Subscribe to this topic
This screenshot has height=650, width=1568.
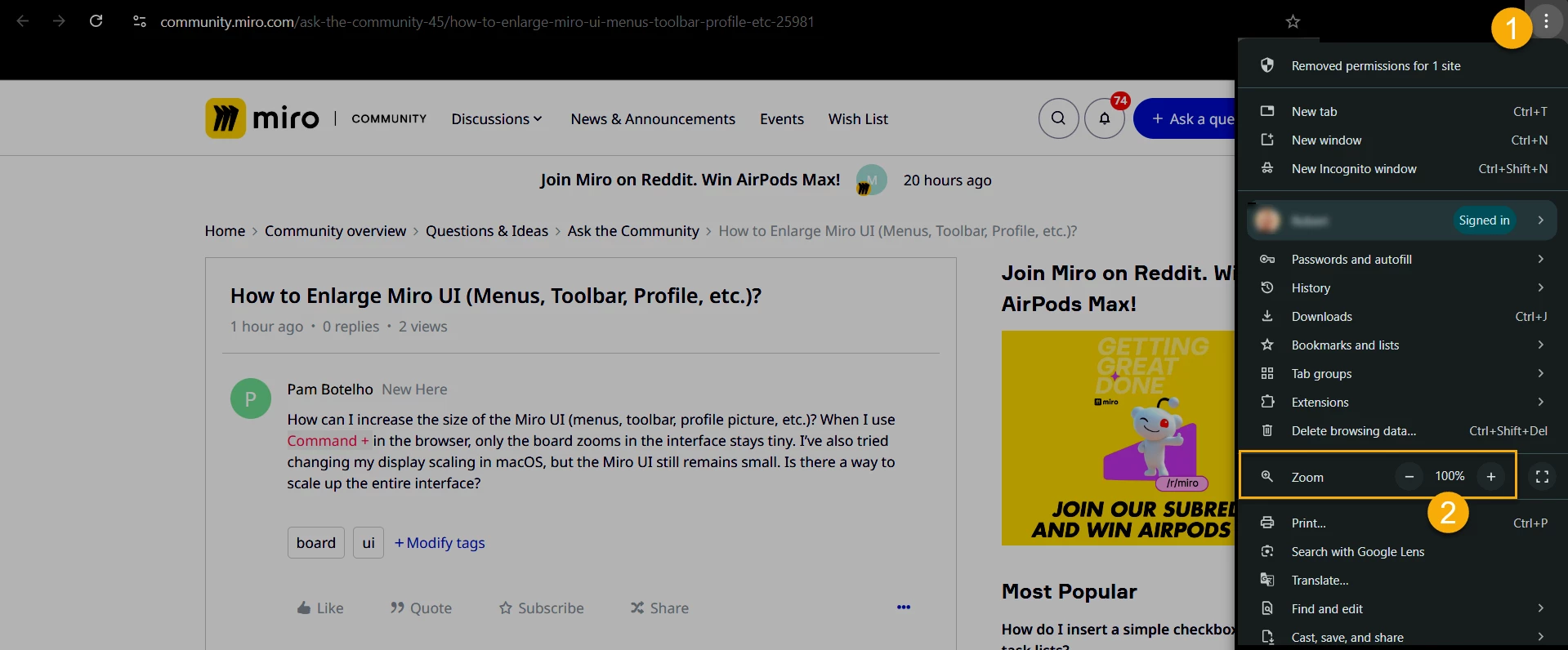[542, 608]
